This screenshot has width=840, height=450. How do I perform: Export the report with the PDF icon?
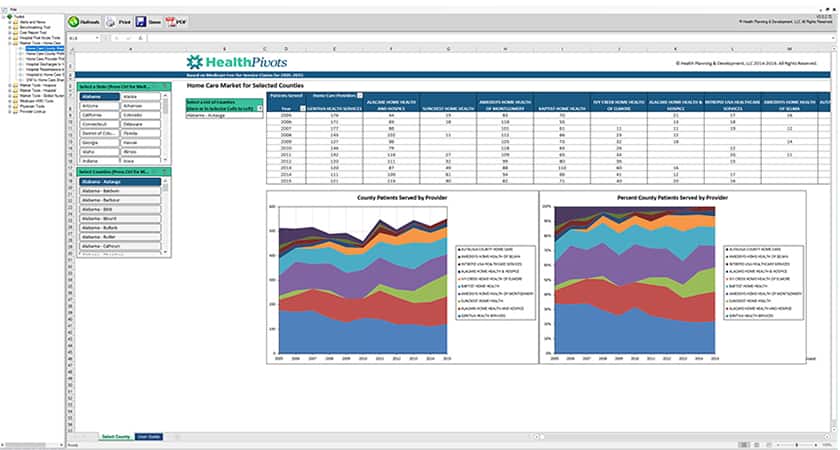[x=171, y=22]
